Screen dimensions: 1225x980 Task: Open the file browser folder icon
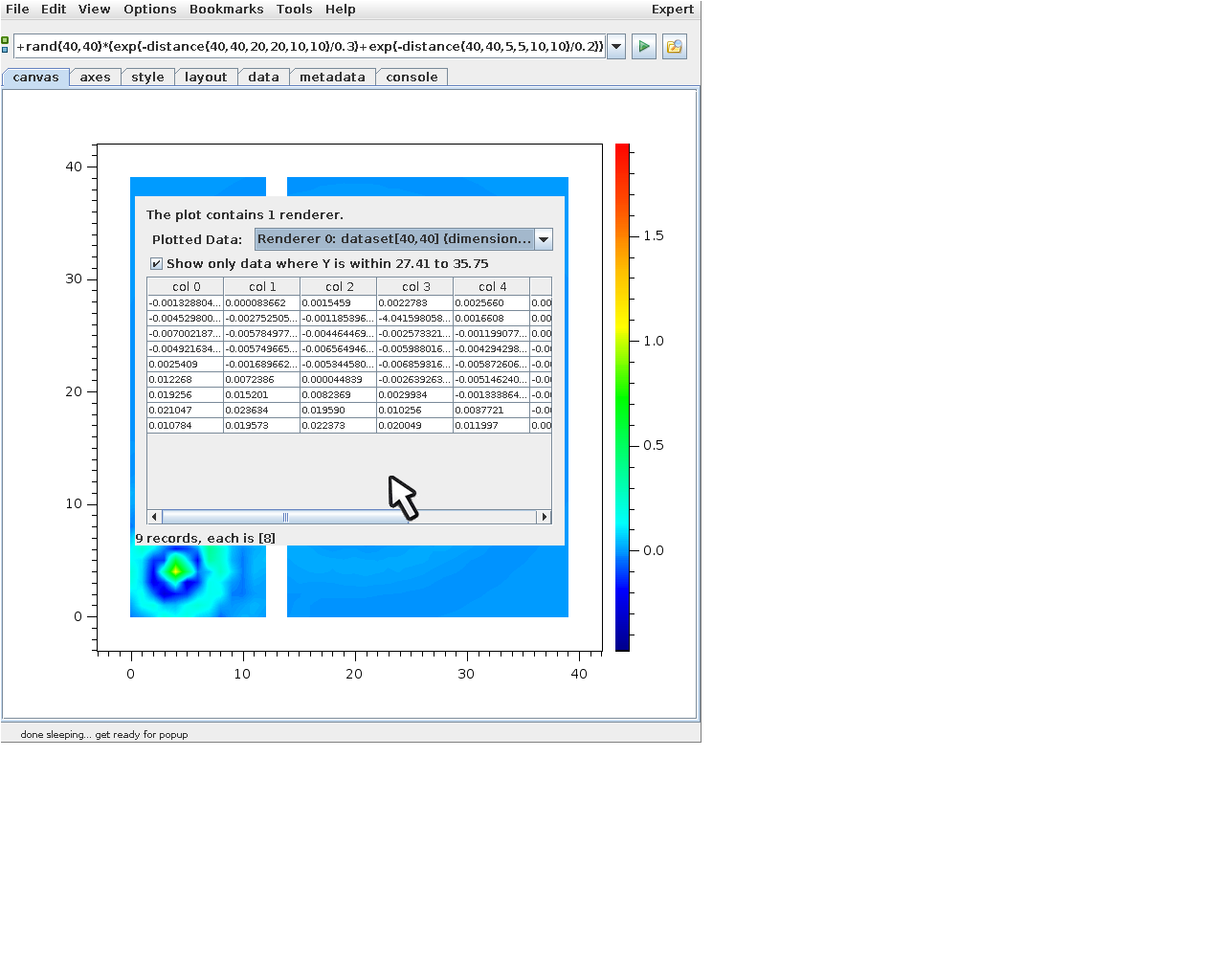coord(675,46)
